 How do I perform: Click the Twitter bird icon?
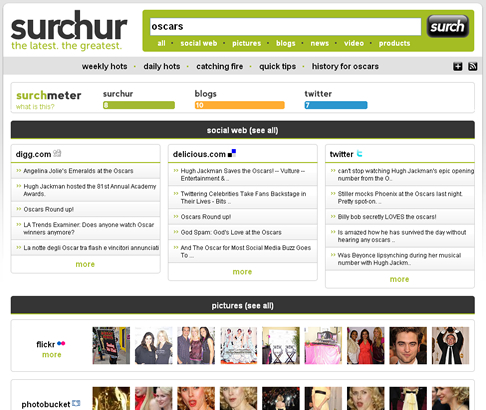[x=359, y=153]
